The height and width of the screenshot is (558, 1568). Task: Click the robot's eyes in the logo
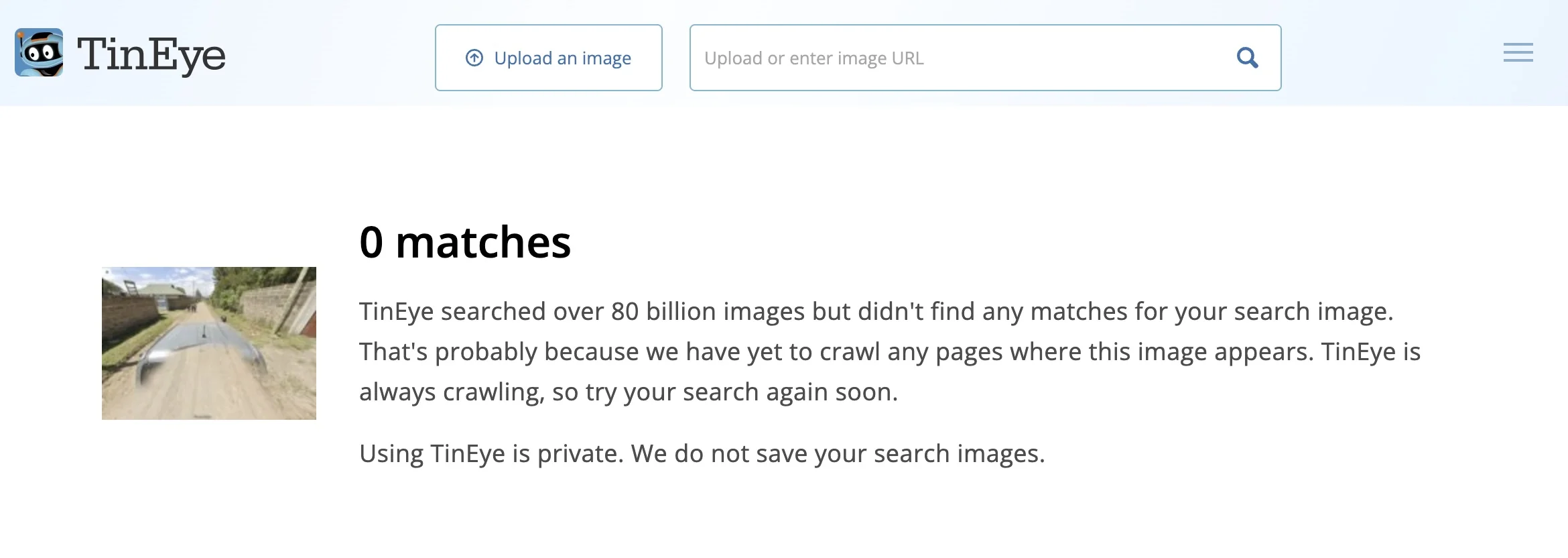39,52
